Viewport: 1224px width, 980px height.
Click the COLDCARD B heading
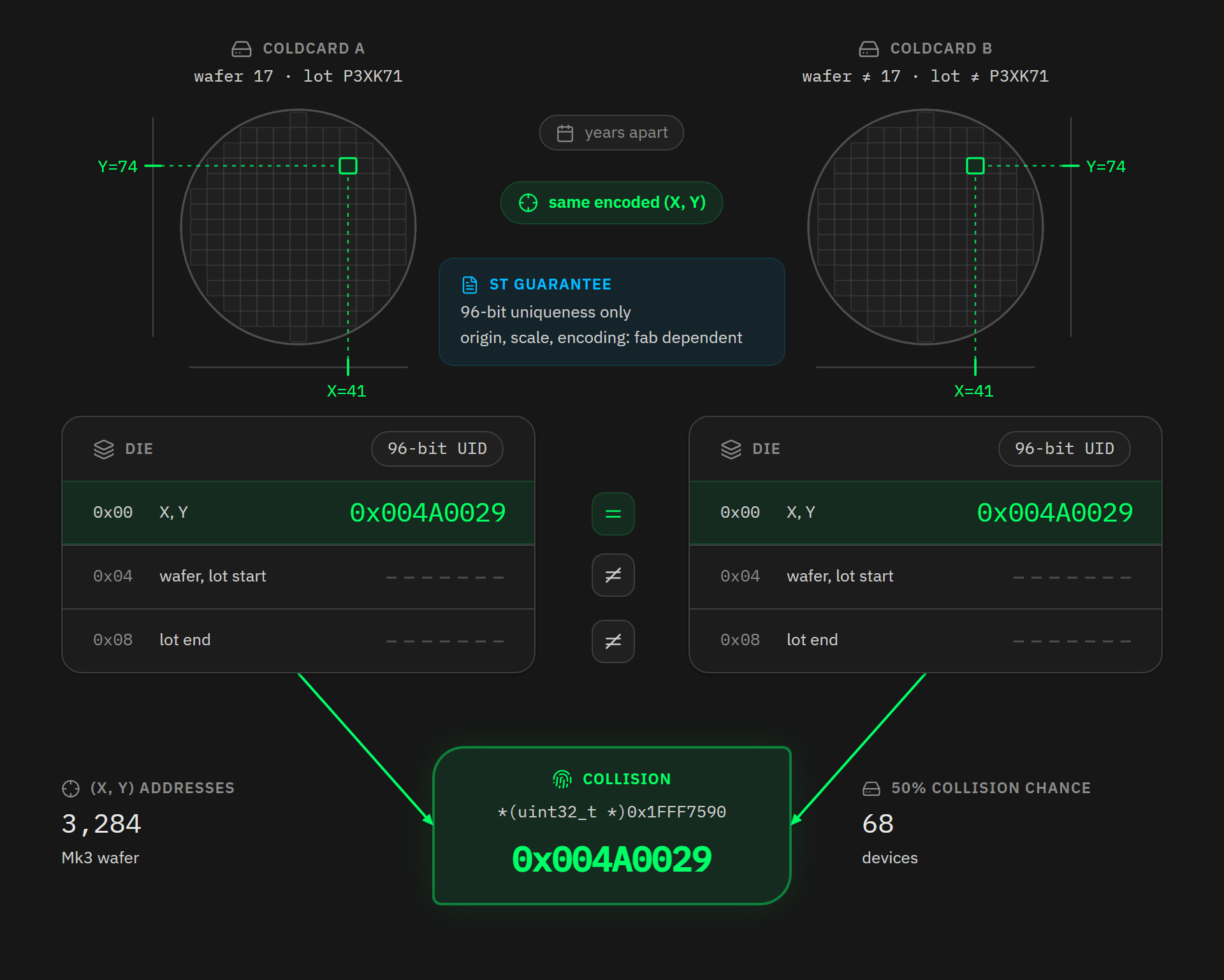(x=941, y=48)
